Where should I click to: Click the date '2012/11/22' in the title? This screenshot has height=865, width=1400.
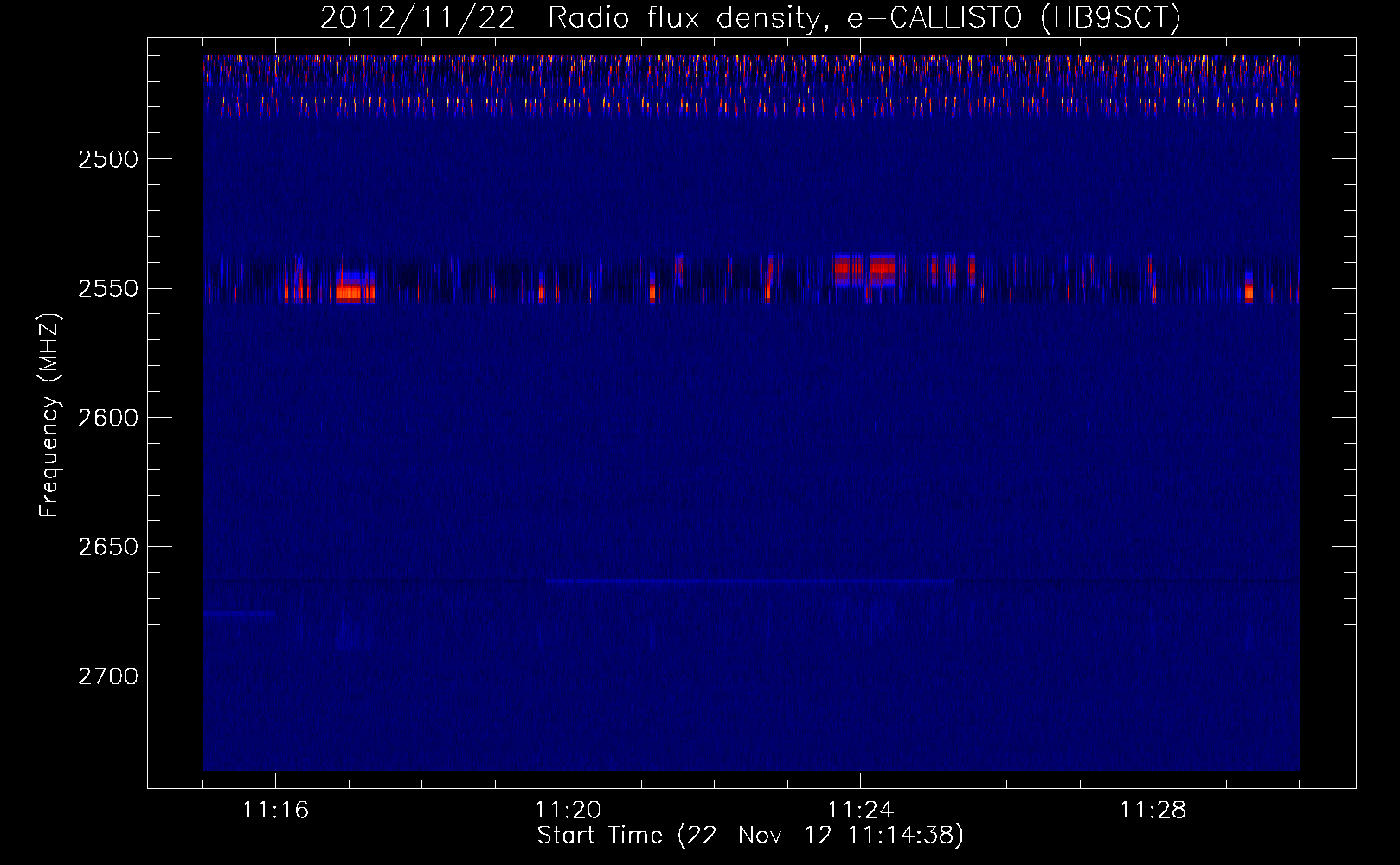click(417, 18)
